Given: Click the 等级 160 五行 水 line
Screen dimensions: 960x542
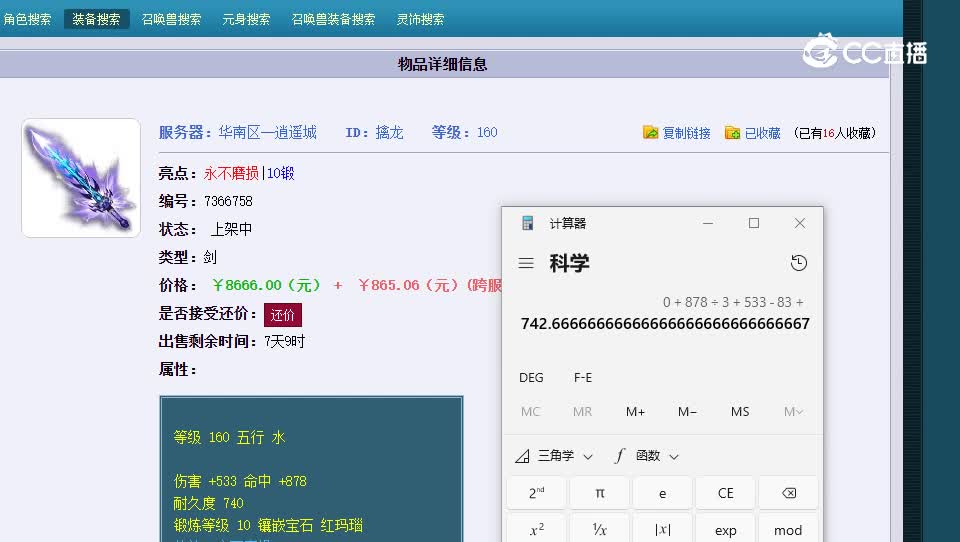Looking at the screenshot, I should 229,437.
